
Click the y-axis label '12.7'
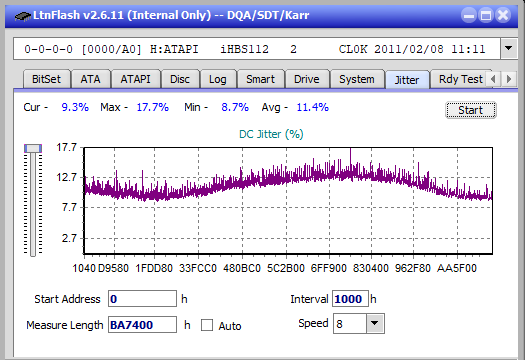67,177
